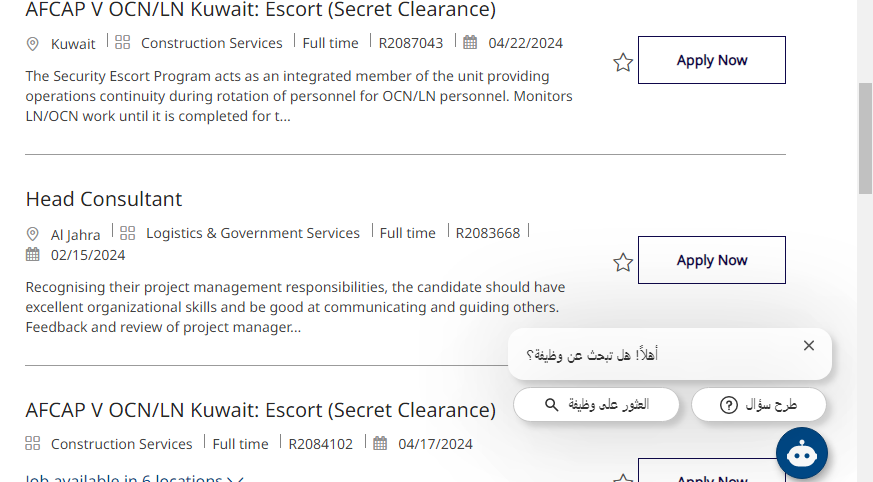This screenshot has width=873, height=482.
Task: Click the calendar icon beside 02/15/2024
Action: click(32, 254)
